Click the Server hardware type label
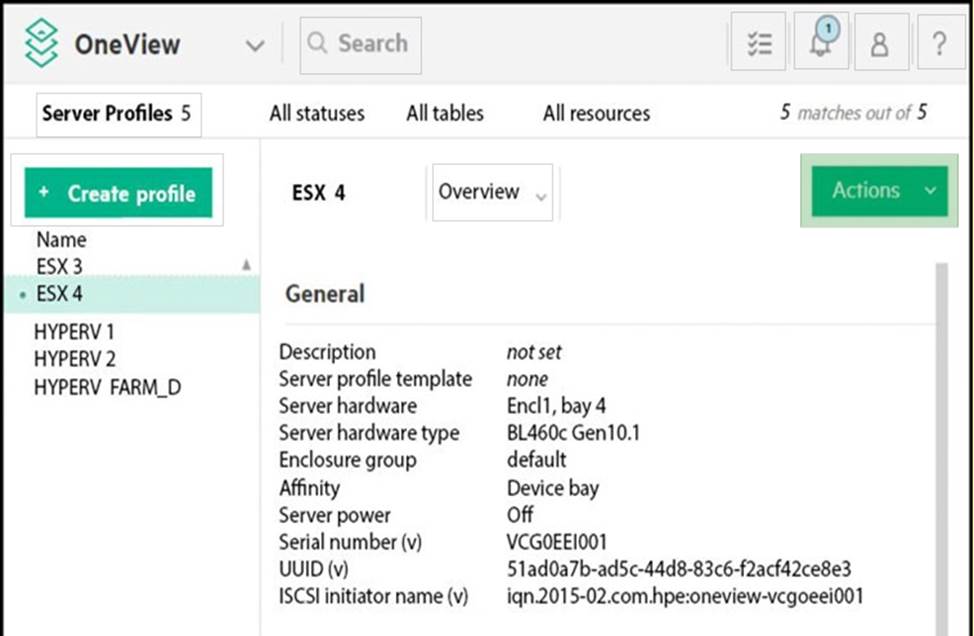Viewport: 974px width, 636px height. (x=369, y=433)
